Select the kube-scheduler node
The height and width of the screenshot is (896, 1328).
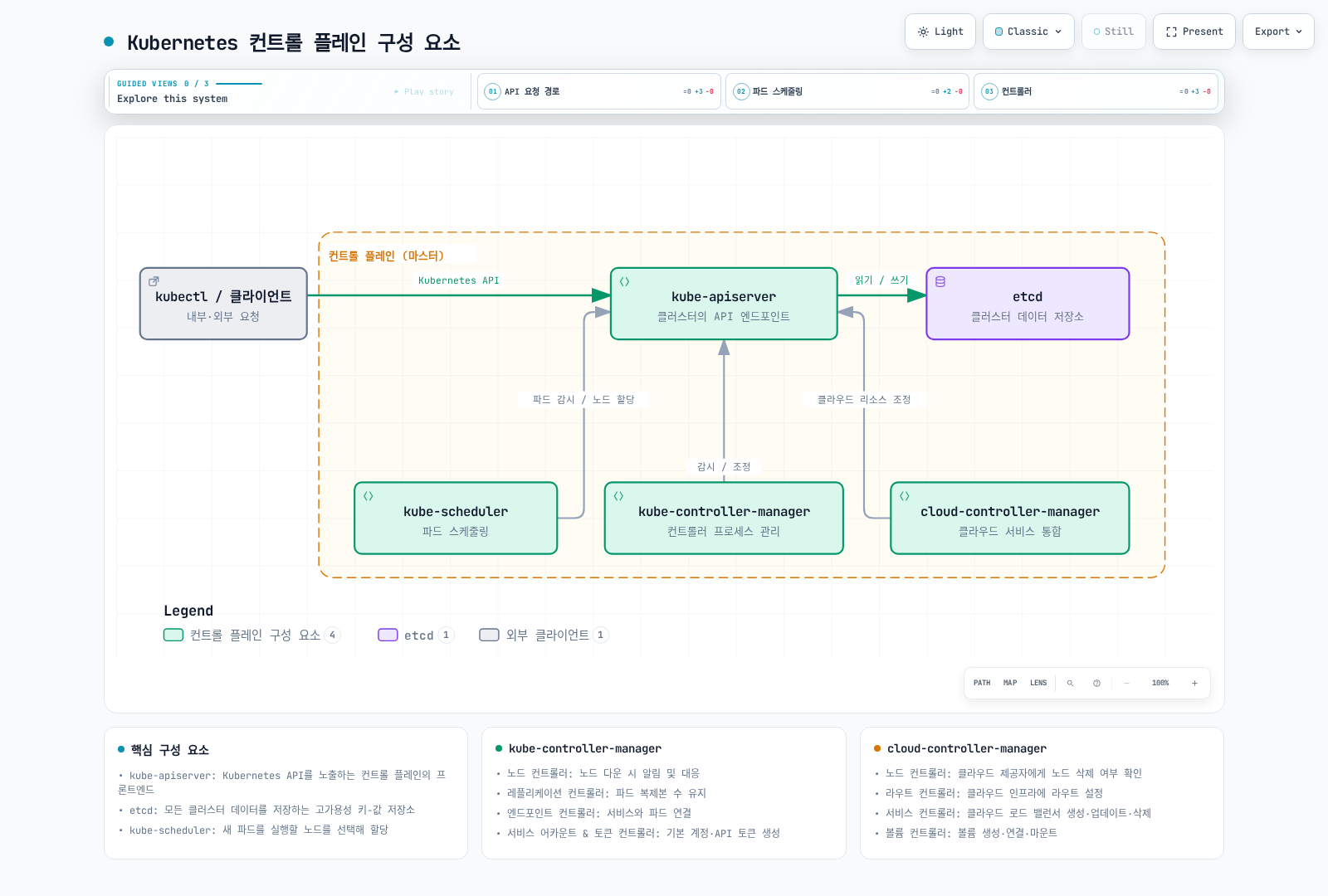click(x=456, y=519)
